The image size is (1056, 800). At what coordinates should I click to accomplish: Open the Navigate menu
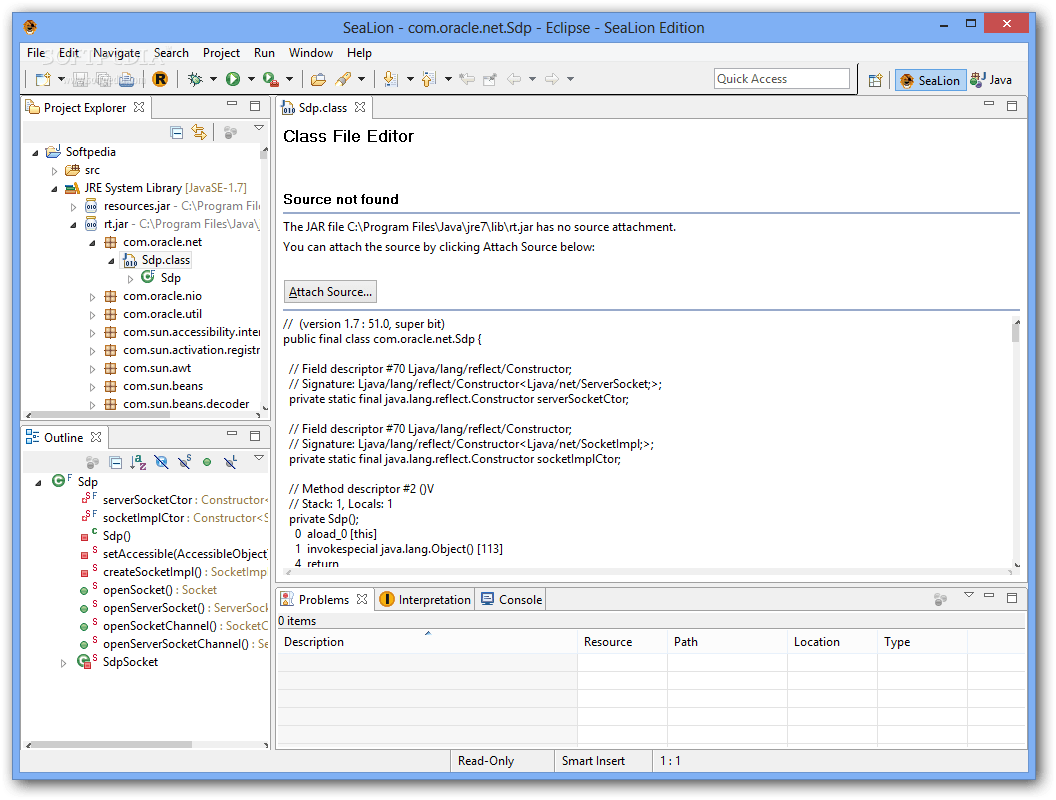click(117, 53)
